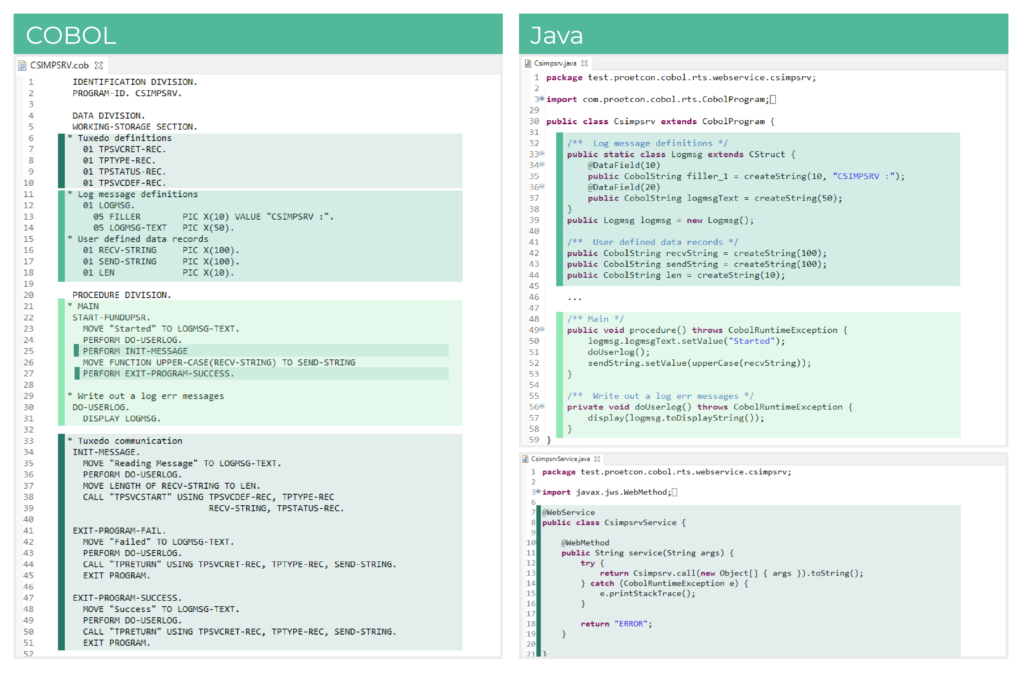Screen dimensions: 1024x675
Task: Click the close X on the Csimpsrv.java tab
Action: click(586, 63)
